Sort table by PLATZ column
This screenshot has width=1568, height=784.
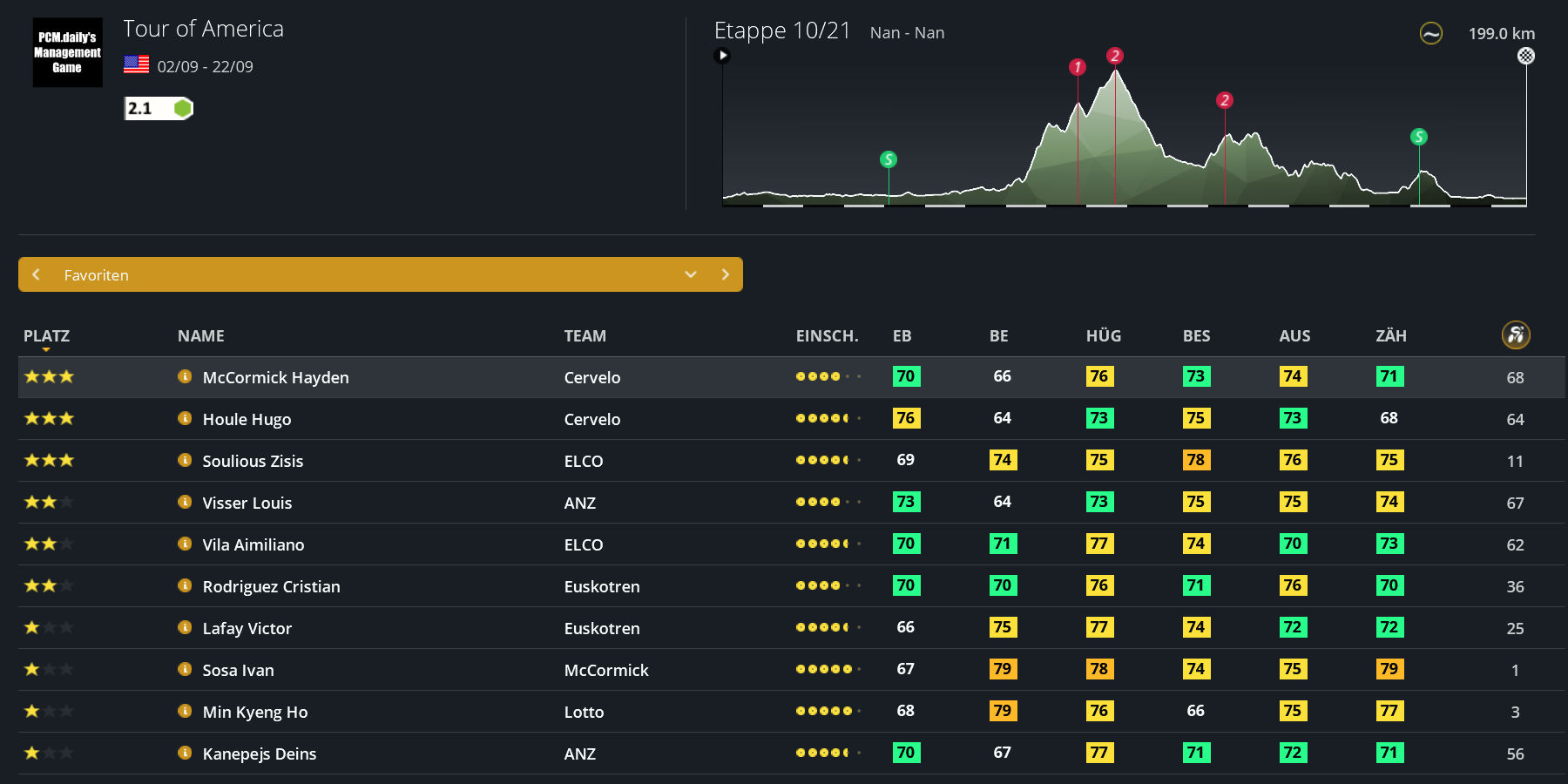[46, 336]
